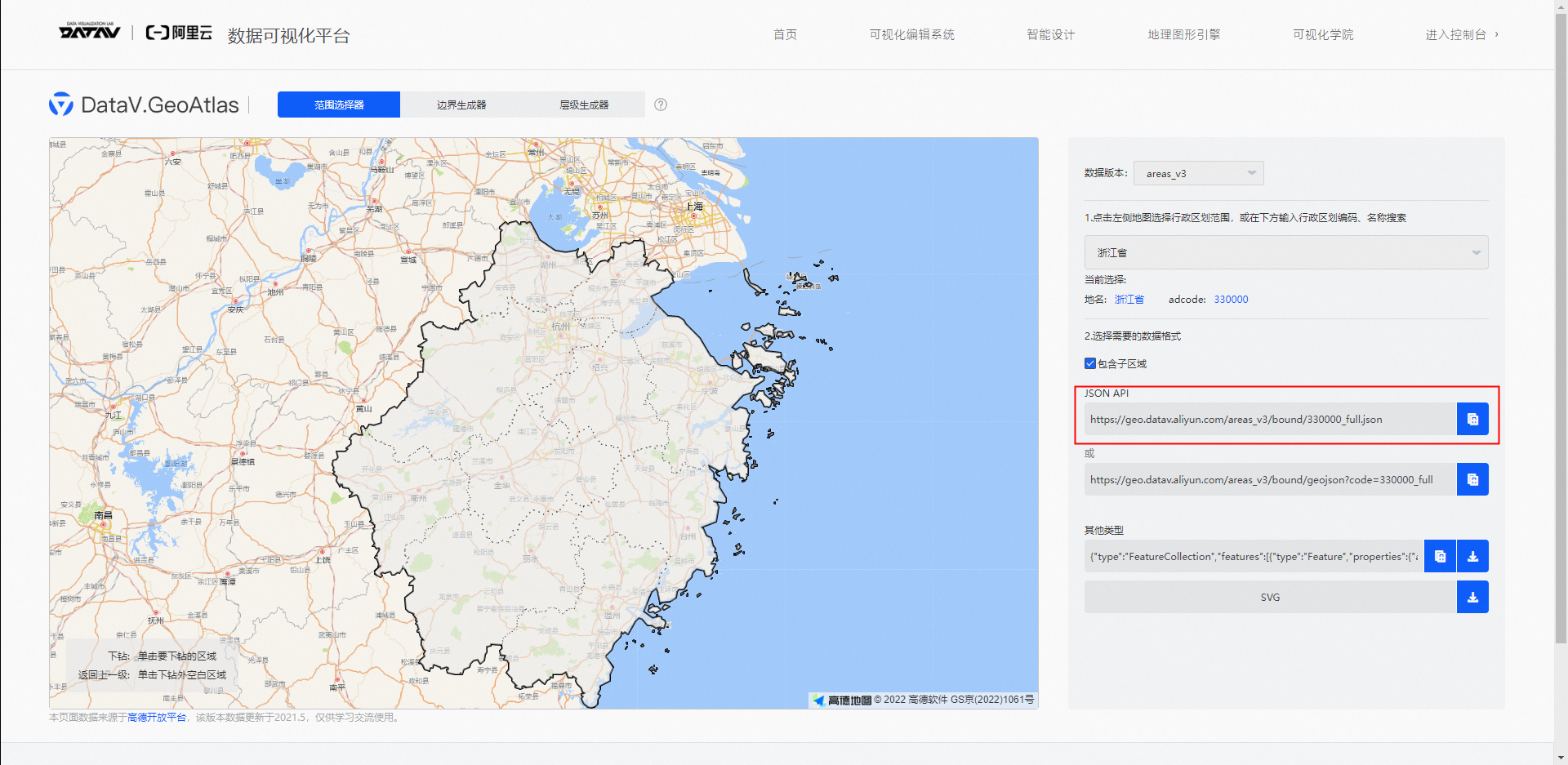The image size is (1568, 765).
Task: Download the SVG file
Action: click(x=1472, y=597)
